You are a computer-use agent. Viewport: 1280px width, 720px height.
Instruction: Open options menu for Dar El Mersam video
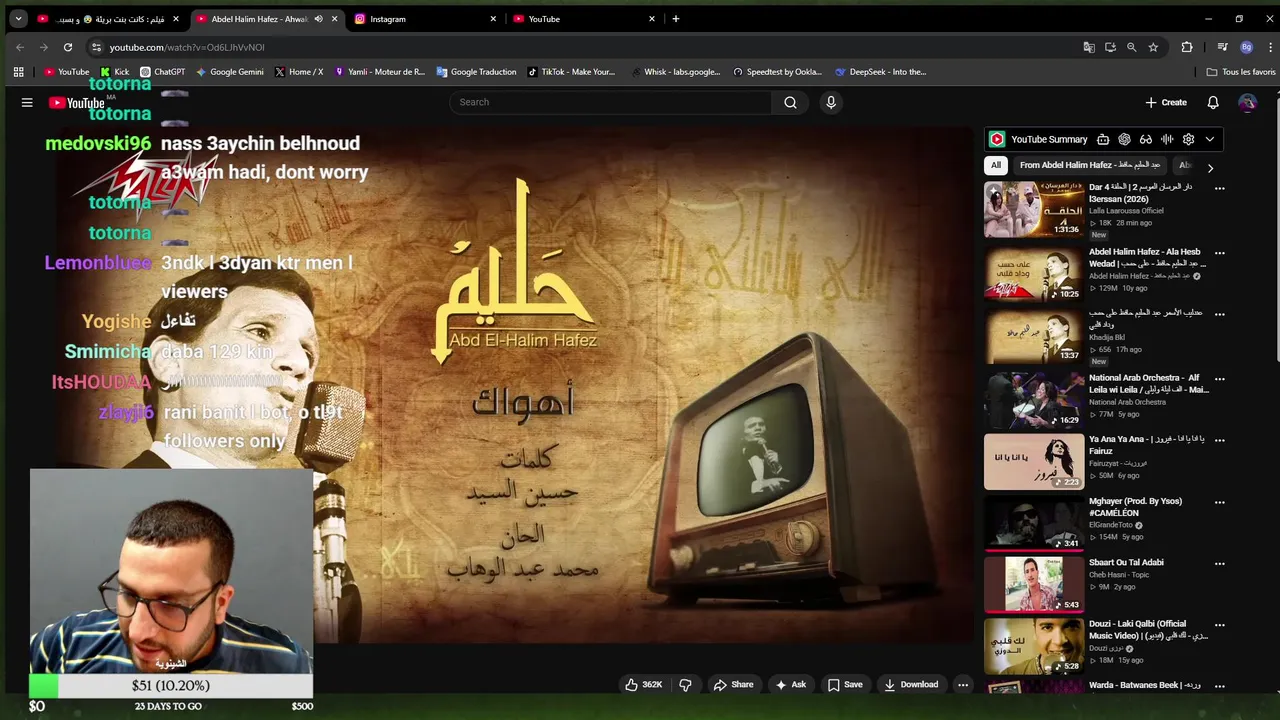point(1219,188)
